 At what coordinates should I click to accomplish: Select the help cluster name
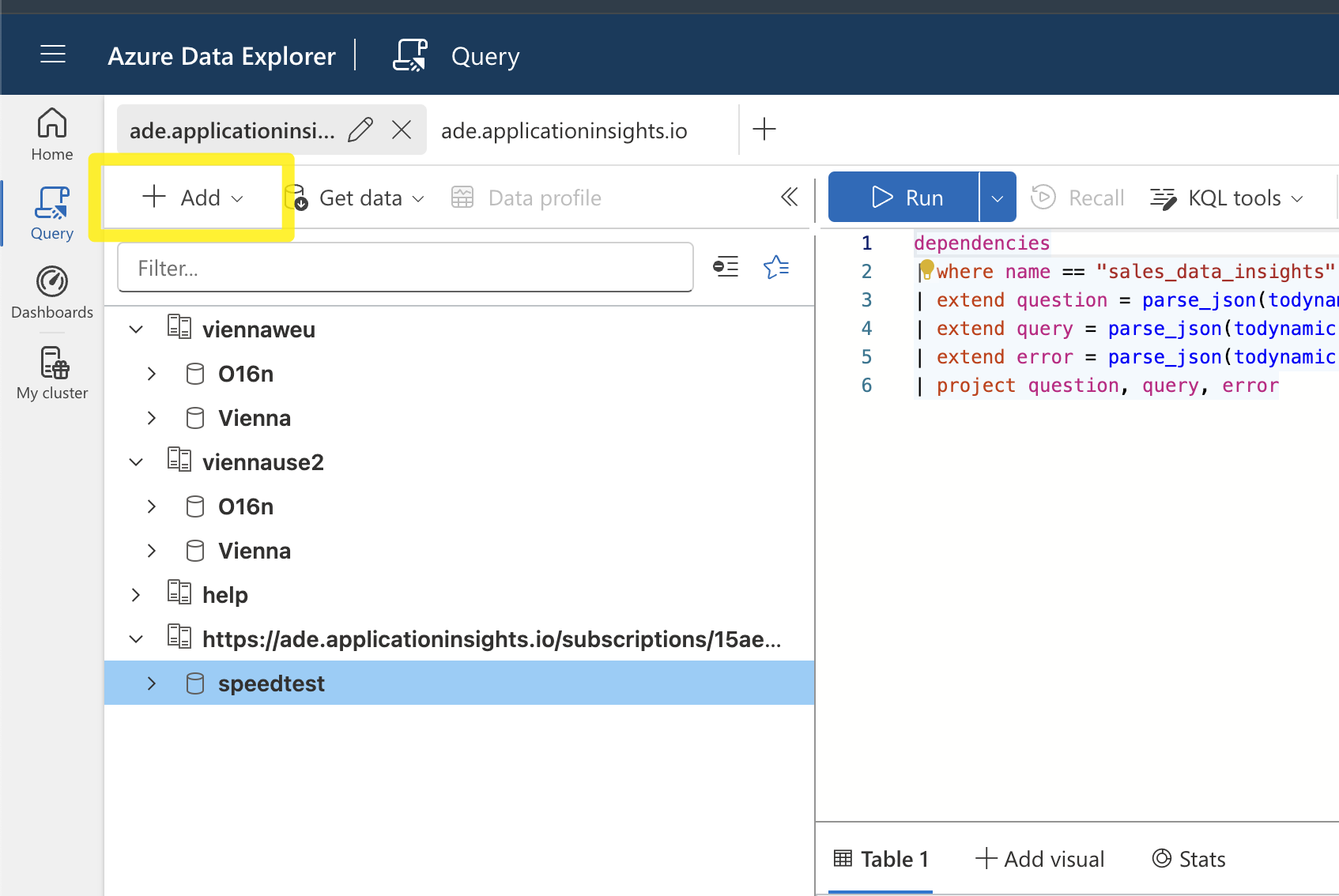click(x=225, y=595)
